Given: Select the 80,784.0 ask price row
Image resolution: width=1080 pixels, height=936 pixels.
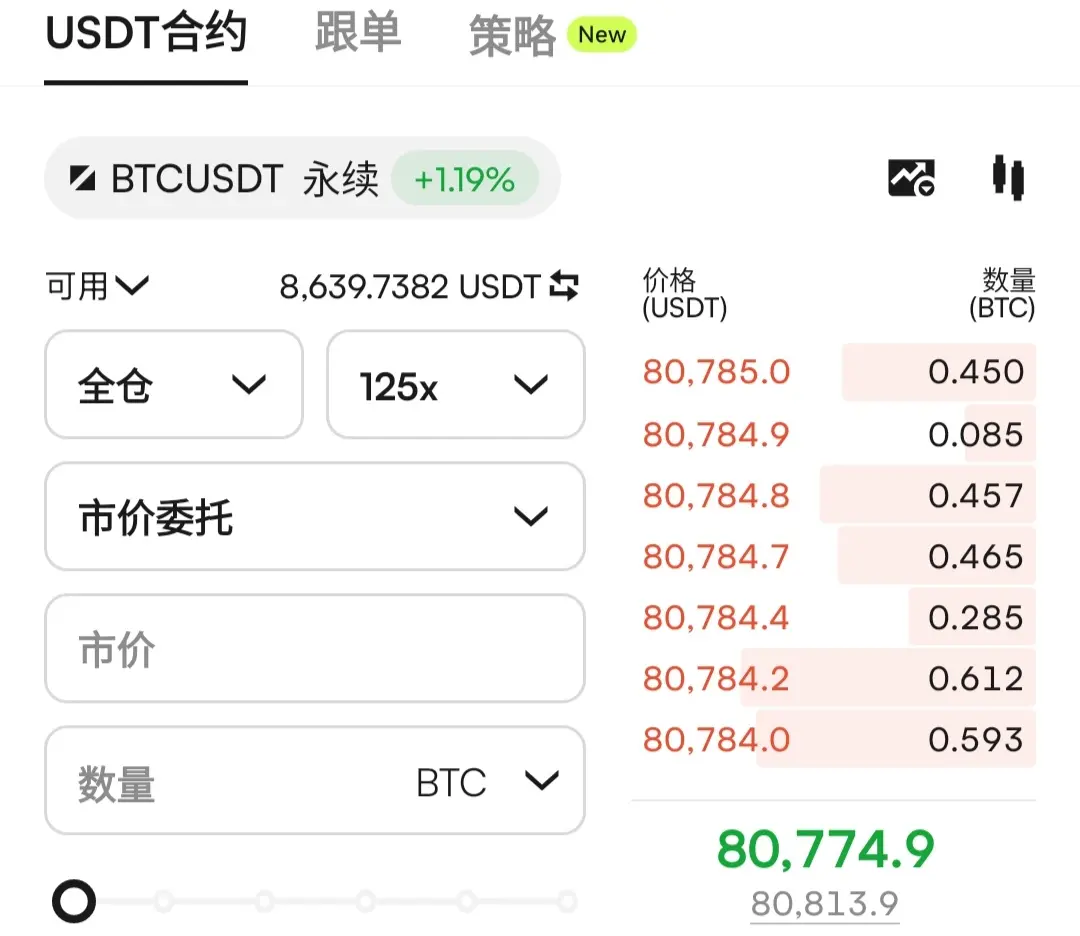Looking at the screenshot, I should coord(838,740).
